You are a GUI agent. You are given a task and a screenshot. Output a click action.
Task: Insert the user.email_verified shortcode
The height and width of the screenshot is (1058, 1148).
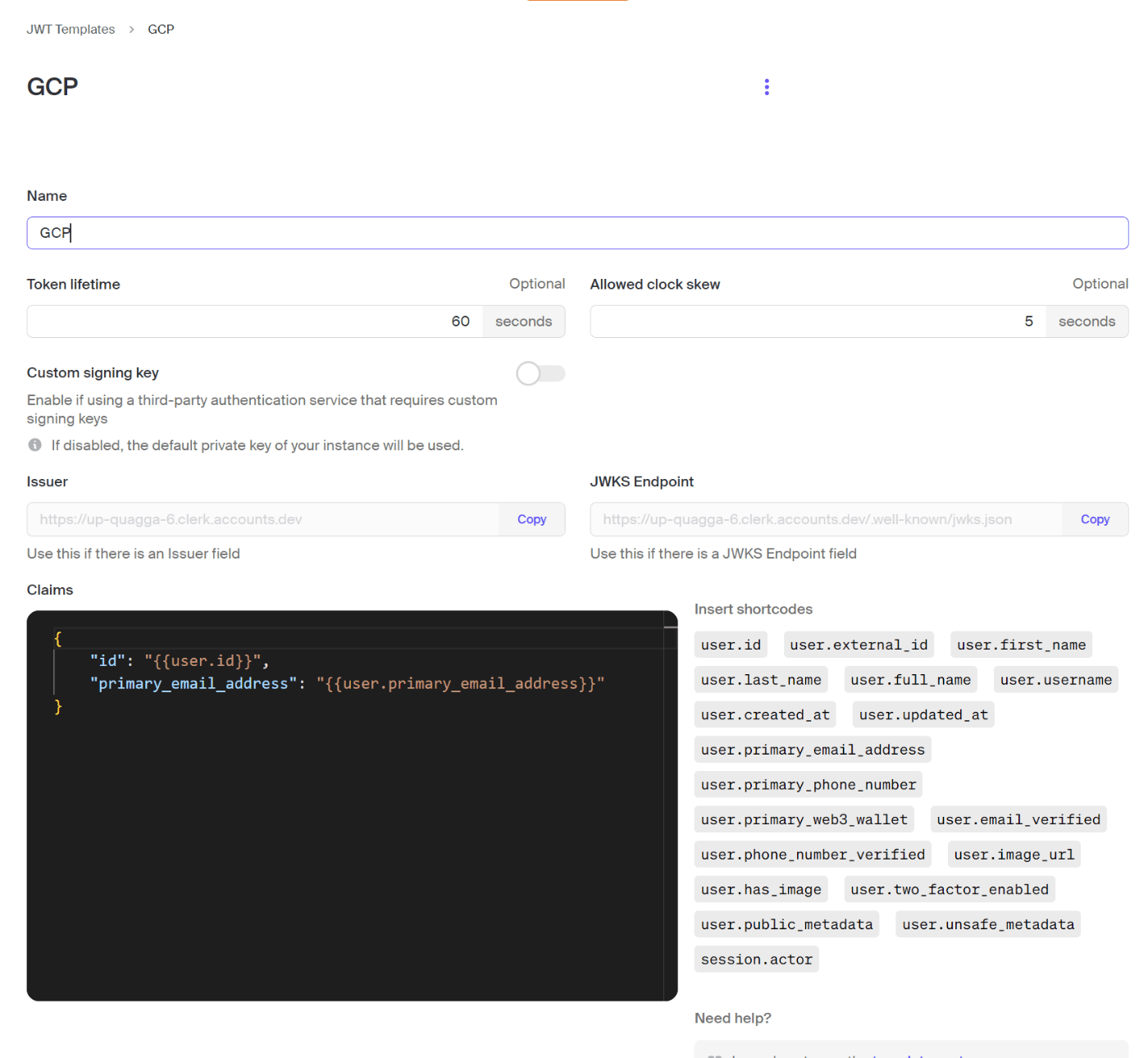point(1018,819)
